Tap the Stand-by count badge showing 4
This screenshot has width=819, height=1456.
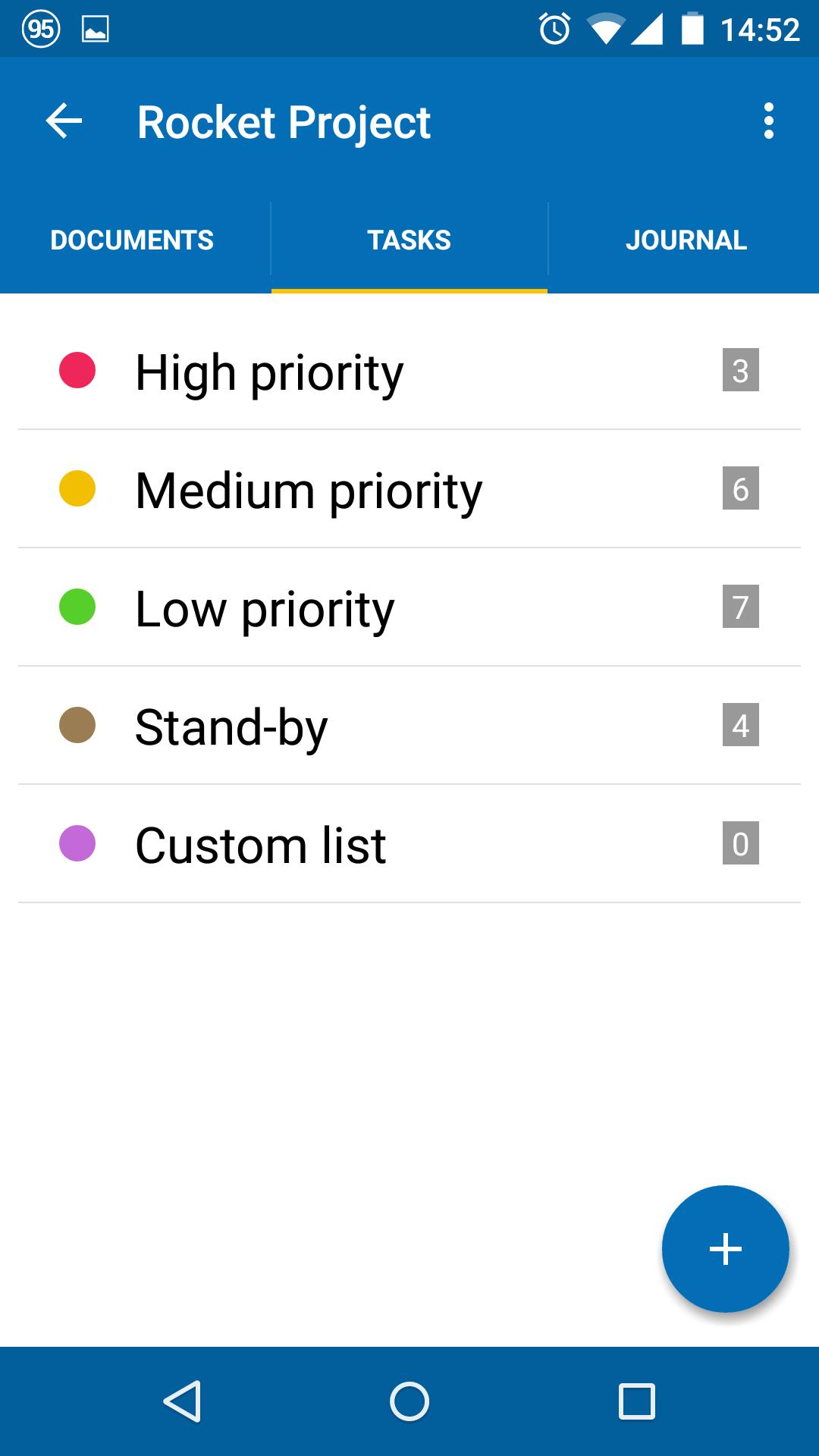(741, 725)
